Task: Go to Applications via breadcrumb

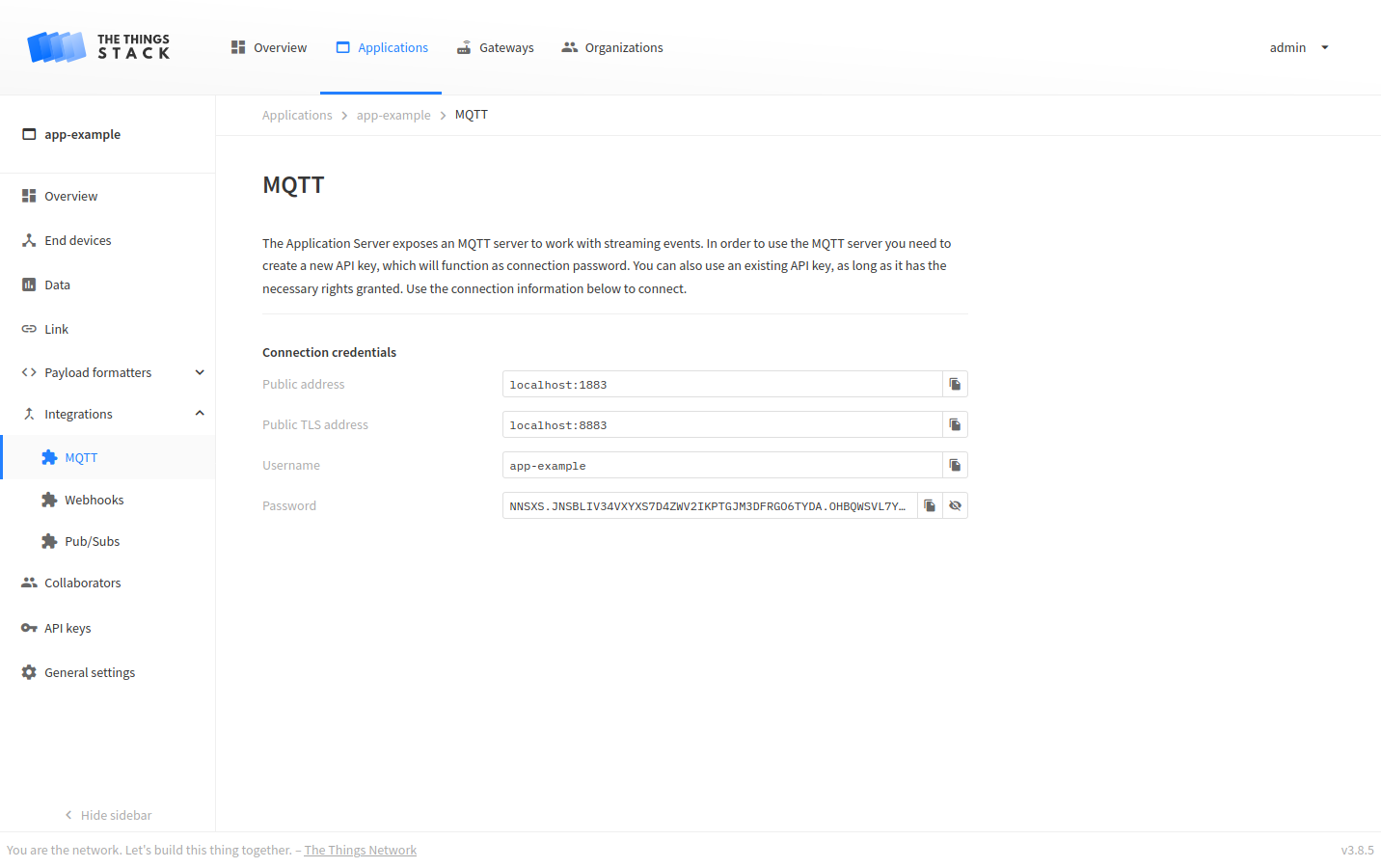Action: coord(296,114)
